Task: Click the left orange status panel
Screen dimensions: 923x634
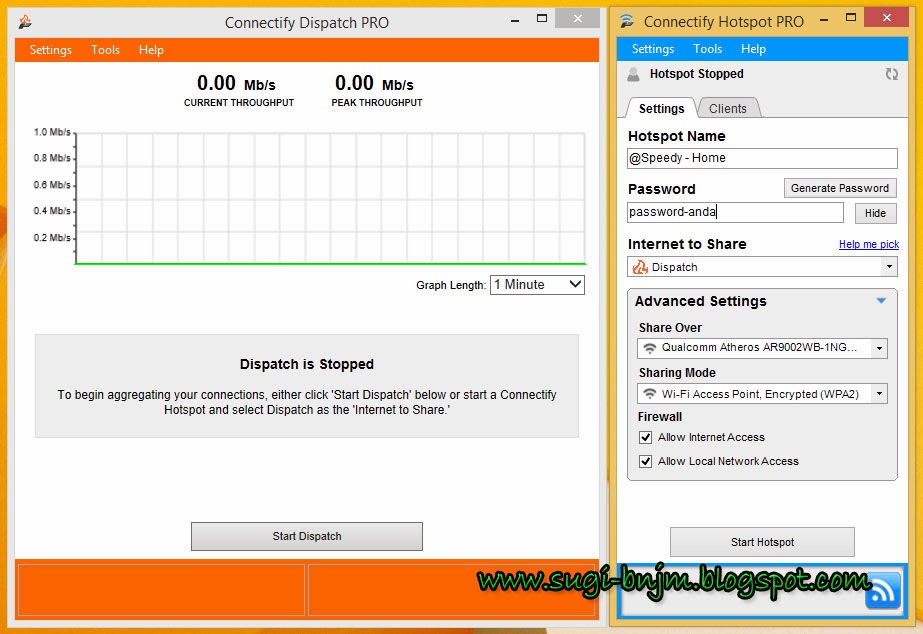Action: coord(161,590)
